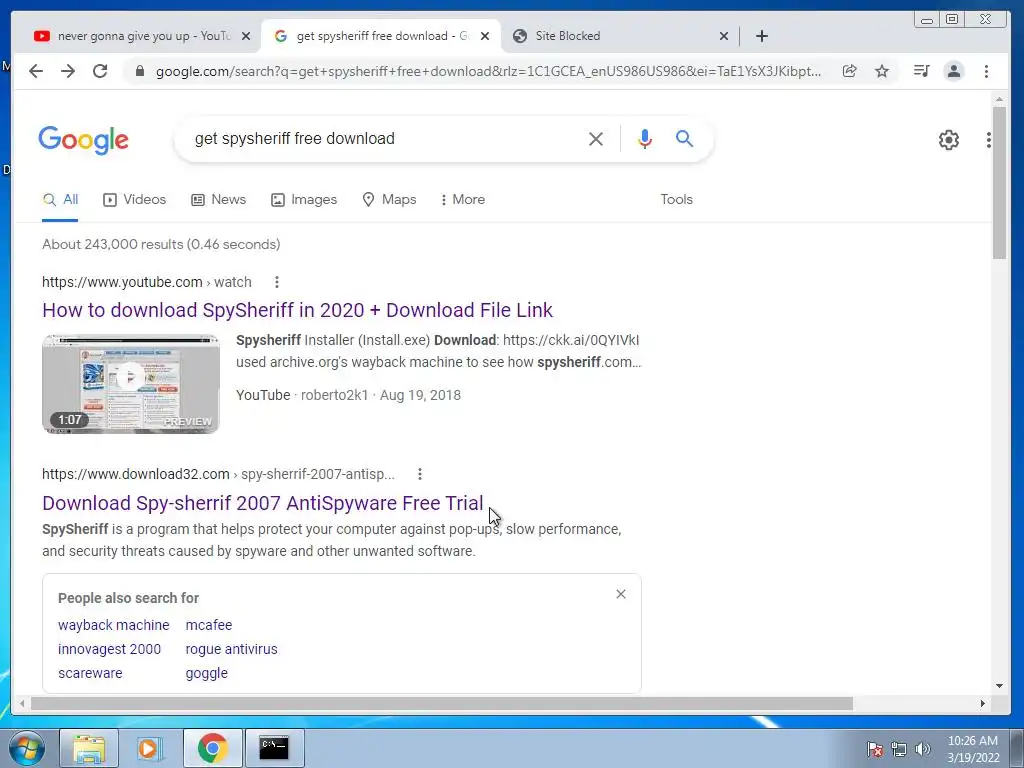Click in the Google search input field

click(x=385, y=138)
